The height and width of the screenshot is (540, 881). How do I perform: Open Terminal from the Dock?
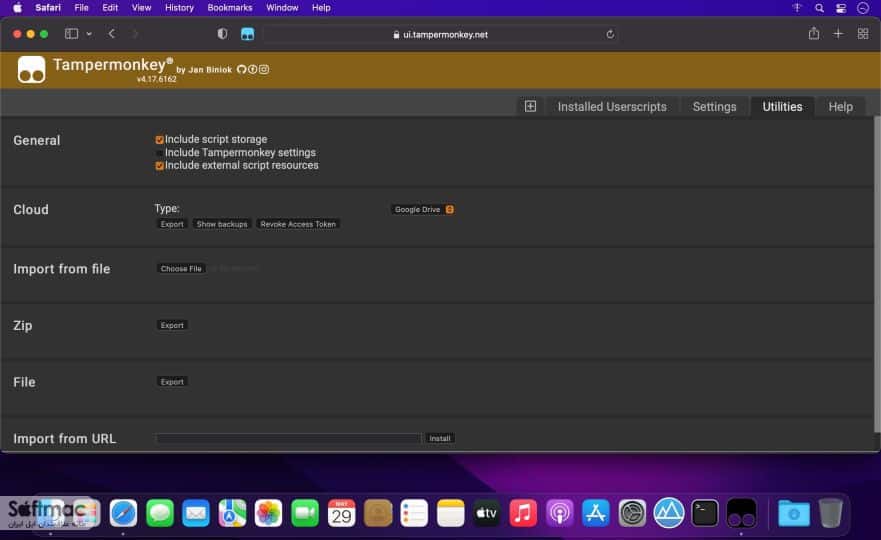(x=705, y=512)
